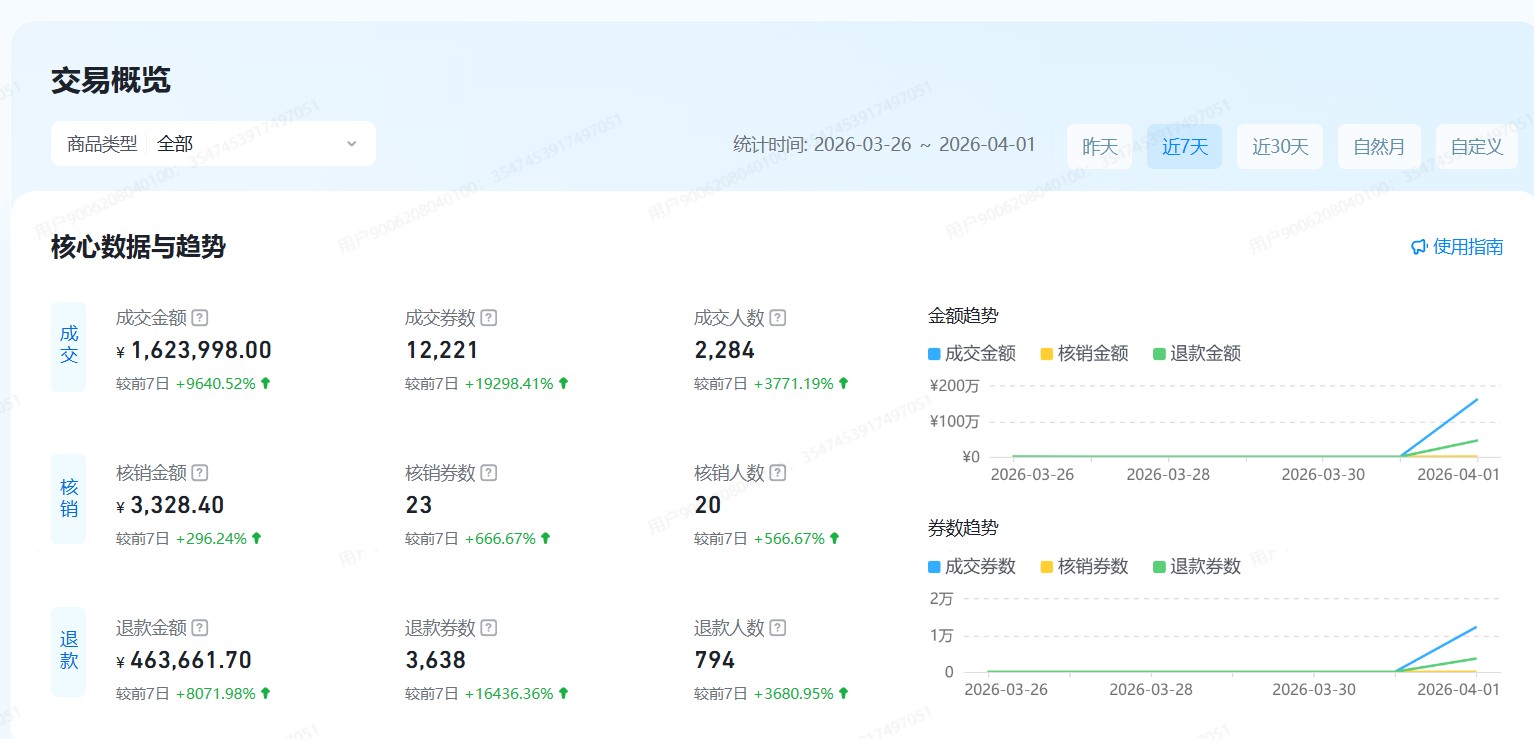
Task: Expand the 商品类型 dropdown via its chevron
Action: pos(352,144)
